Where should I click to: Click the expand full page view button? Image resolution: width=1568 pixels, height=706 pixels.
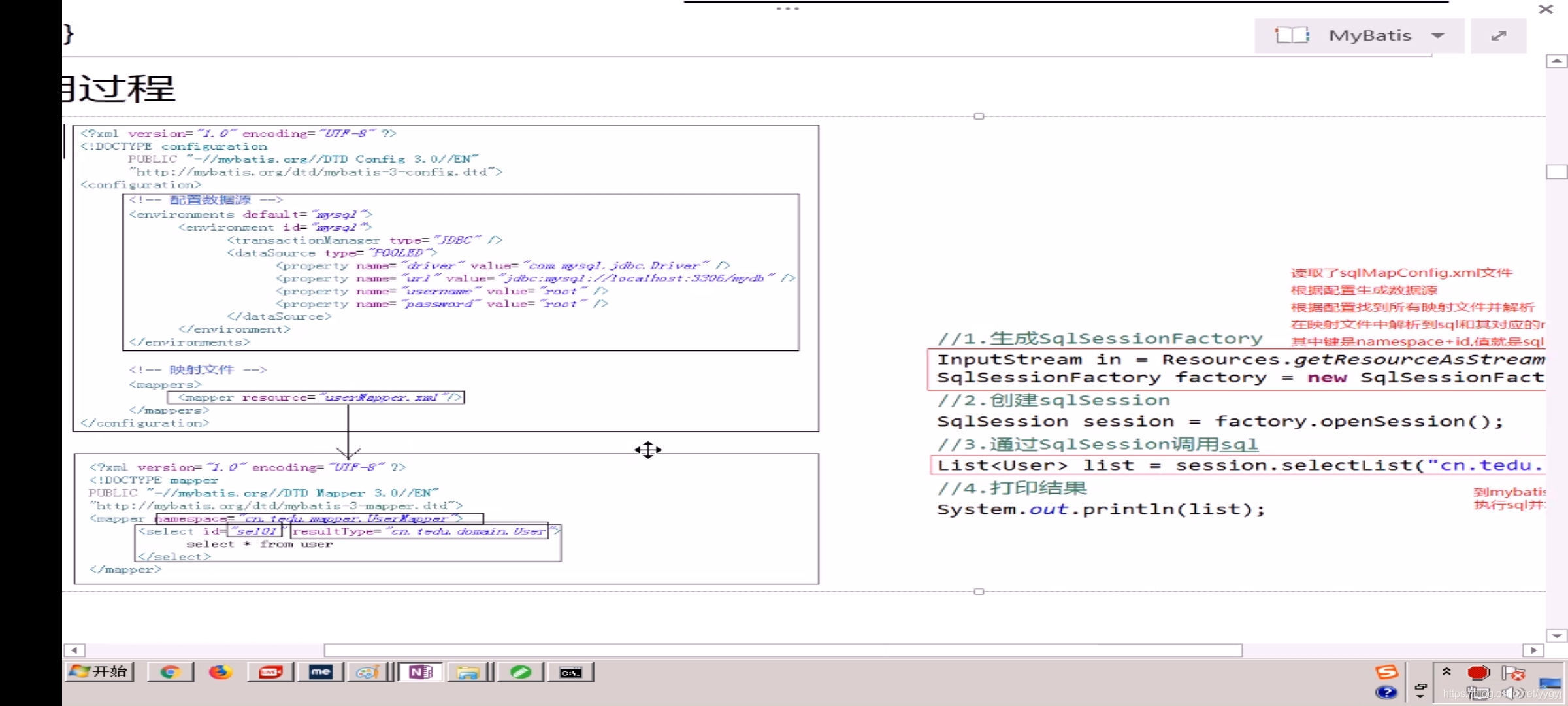coord(1499,35)
